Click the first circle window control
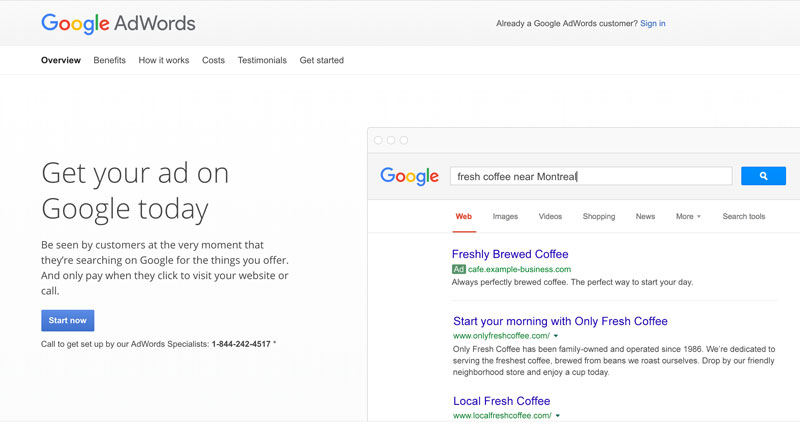The image size is (800, 433). (378, 140)
